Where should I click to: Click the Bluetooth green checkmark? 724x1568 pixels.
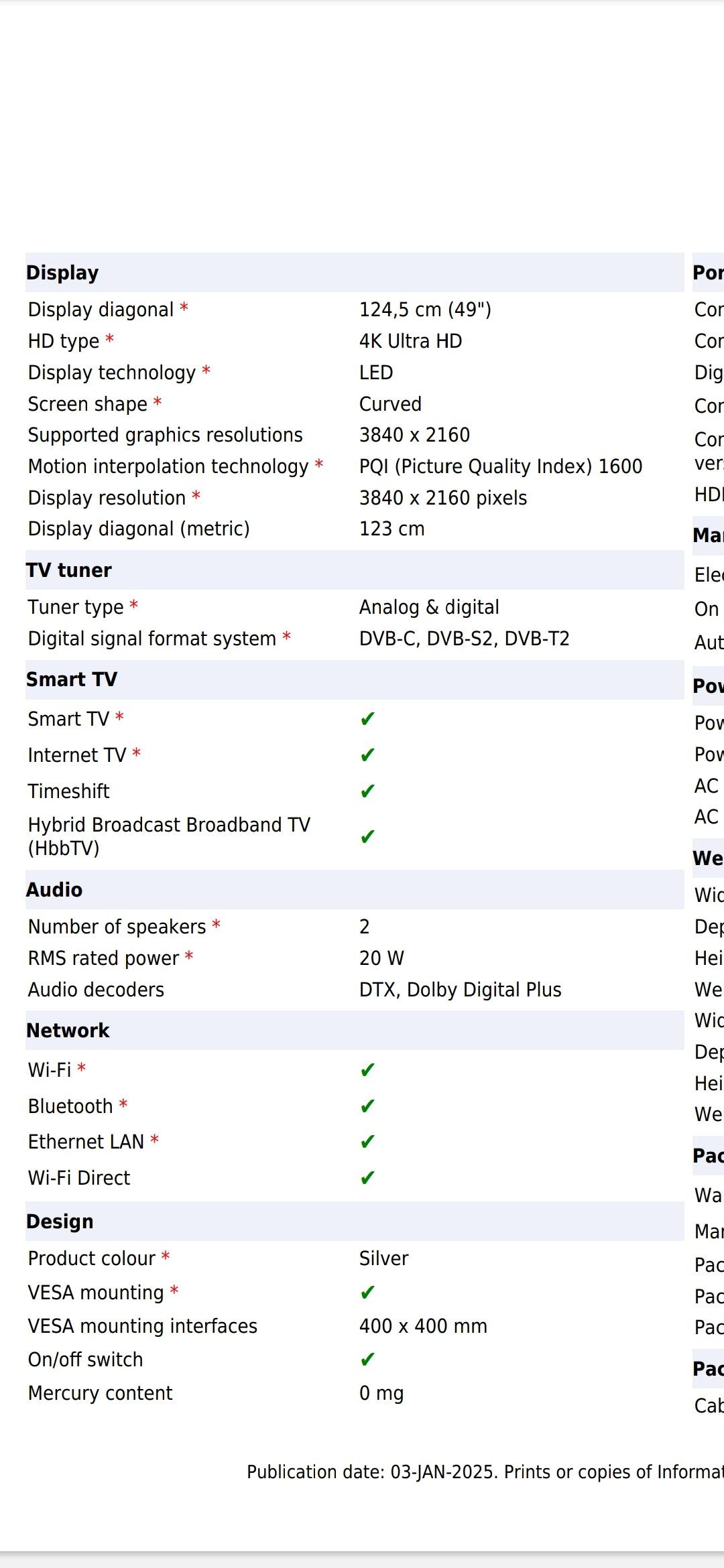(x=367, y=1106)
